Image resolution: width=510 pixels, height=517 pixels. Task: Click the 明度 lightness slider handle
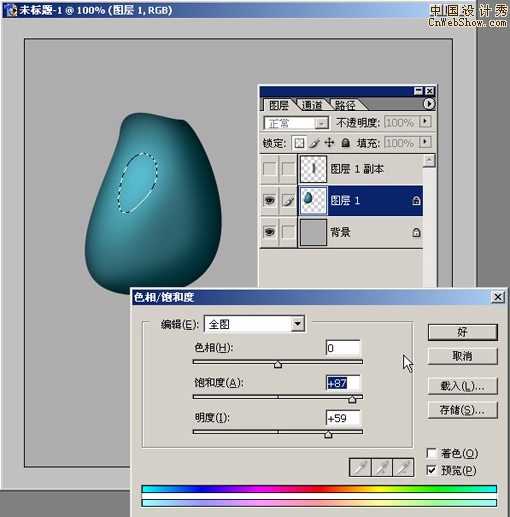(x=328, y=434)
